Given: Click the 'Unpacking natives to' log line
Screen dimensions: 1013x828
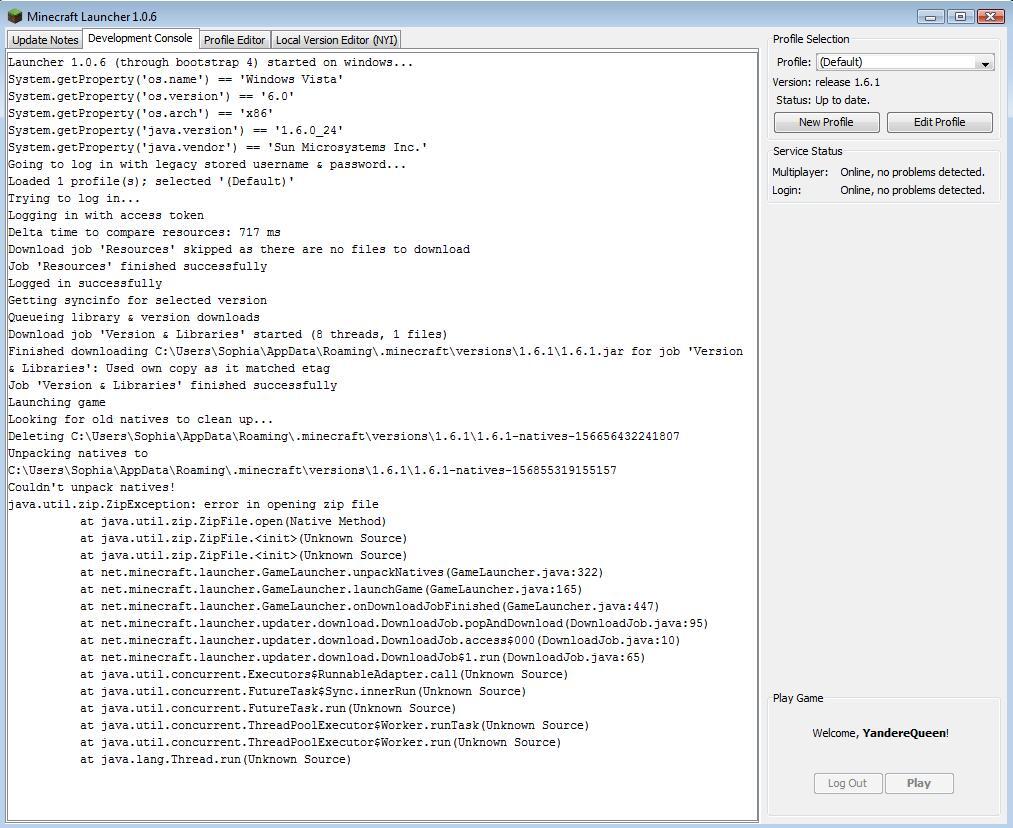Looking at the screenshot, I should point(78,453).
